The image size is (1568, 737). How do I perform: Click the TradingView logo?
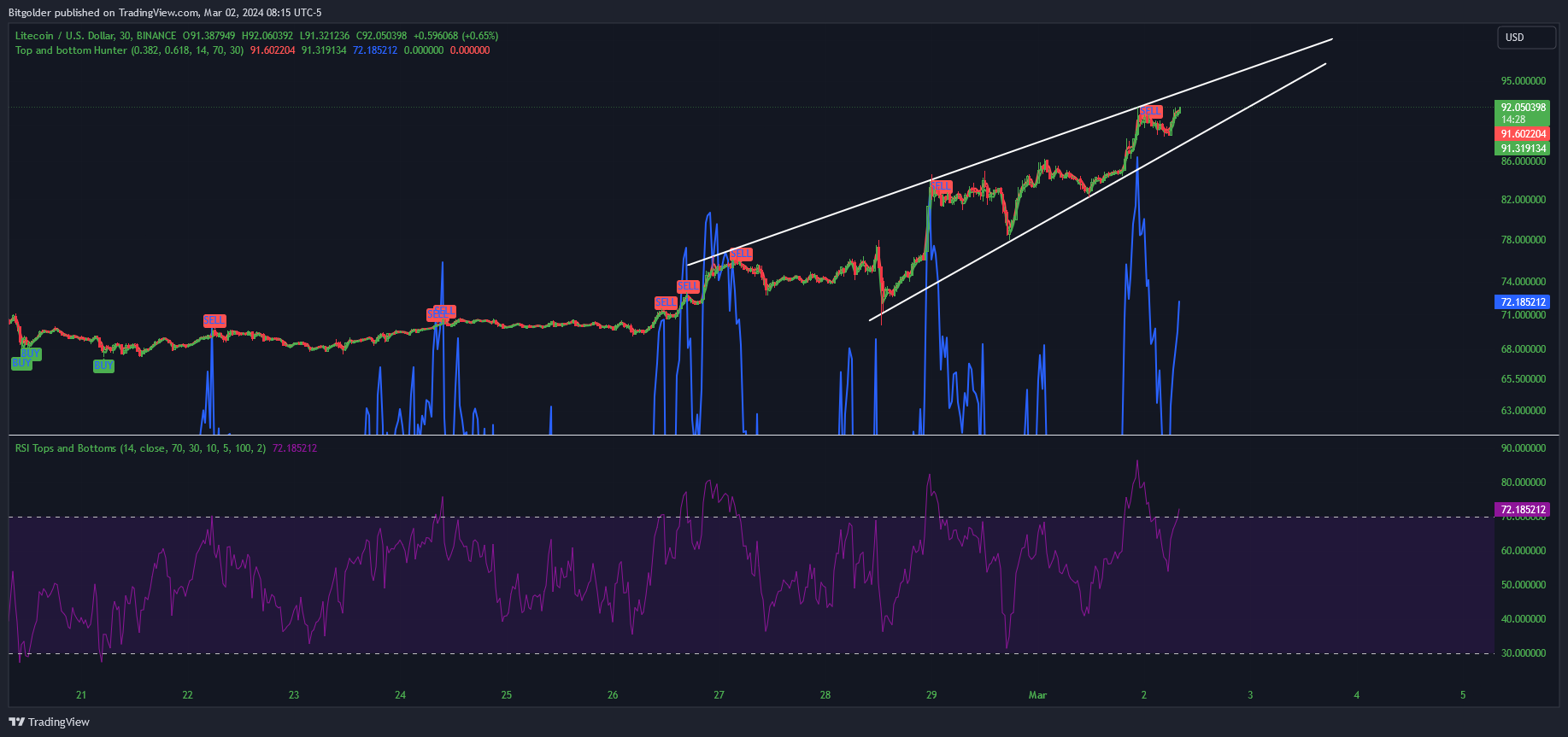point(50,722)
